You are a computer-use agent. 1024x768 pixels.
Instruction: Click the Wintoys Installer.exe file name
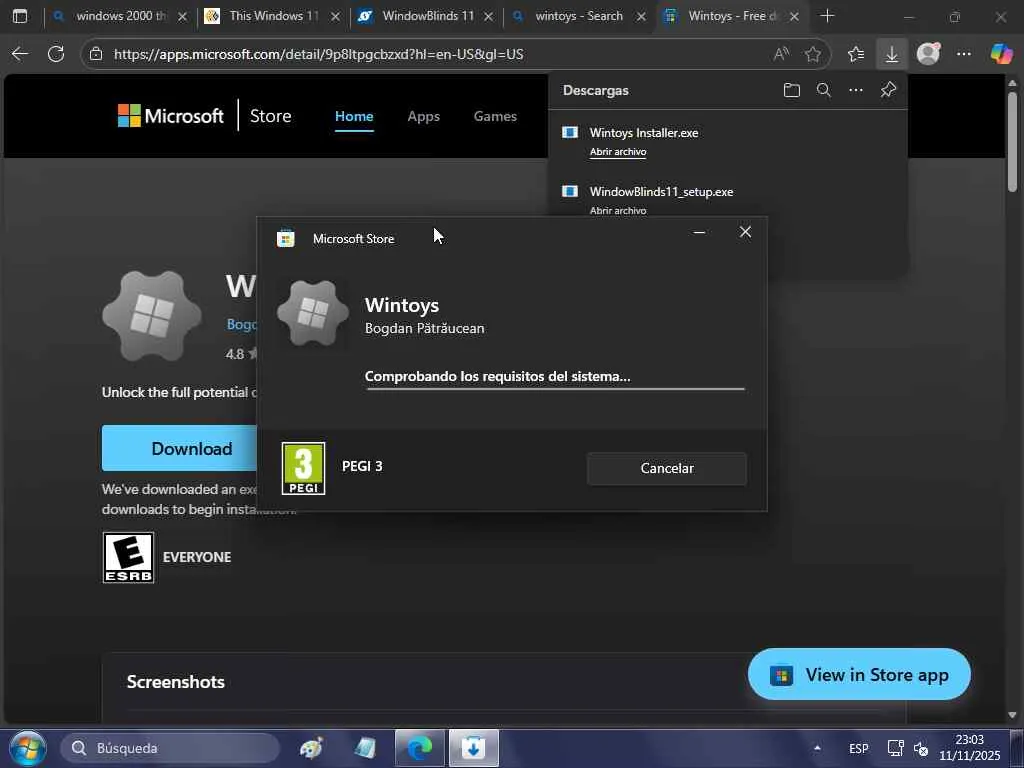tap(644, 133)
